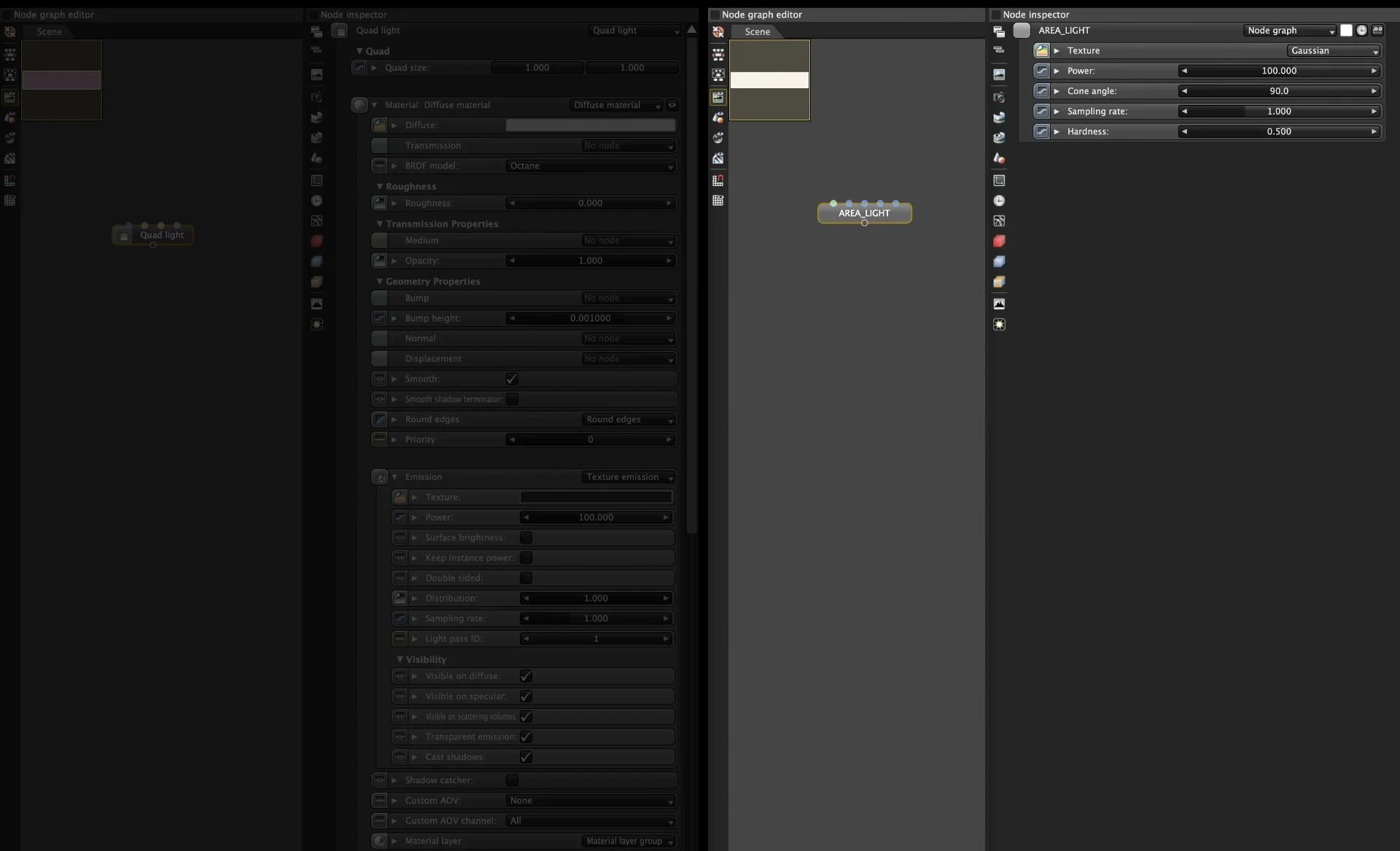Click the clock button beside Node graph dropdown
Screen dimensions: 1400x851
click(1361, 31)
